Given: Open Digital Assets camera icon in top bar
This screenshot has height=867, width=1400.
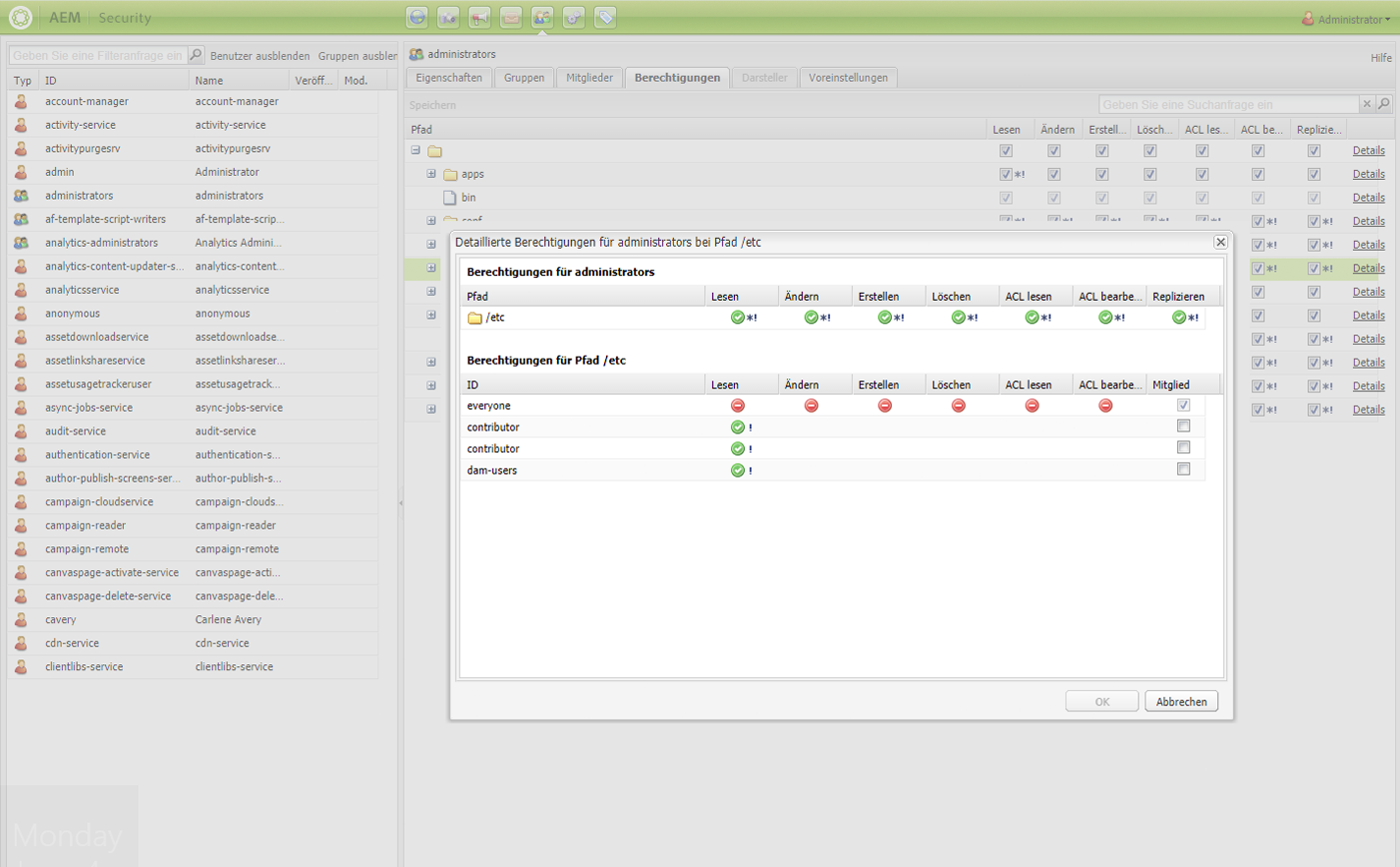Looking at the screenshot, I should (448, 17).
